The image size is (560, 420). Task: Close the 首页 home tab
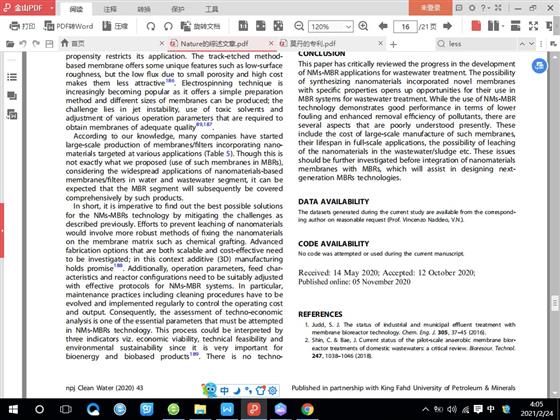coord(162,44)
